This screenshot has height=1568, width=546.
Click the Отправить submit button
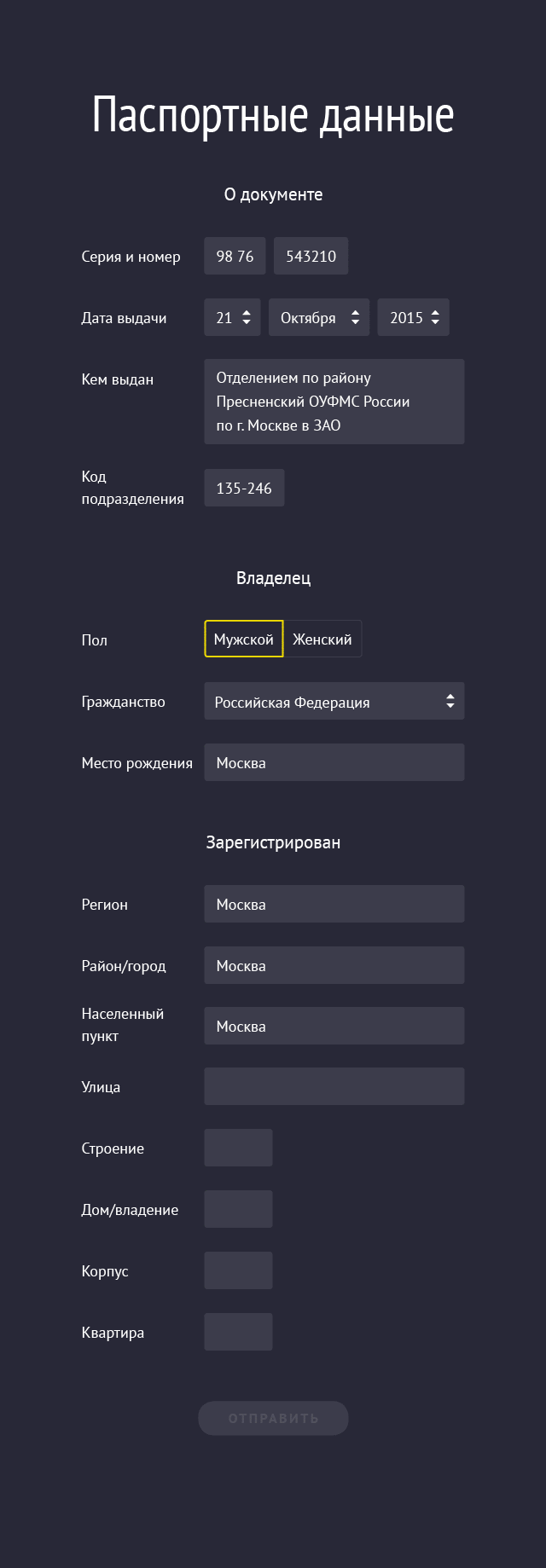(273, 1418)
